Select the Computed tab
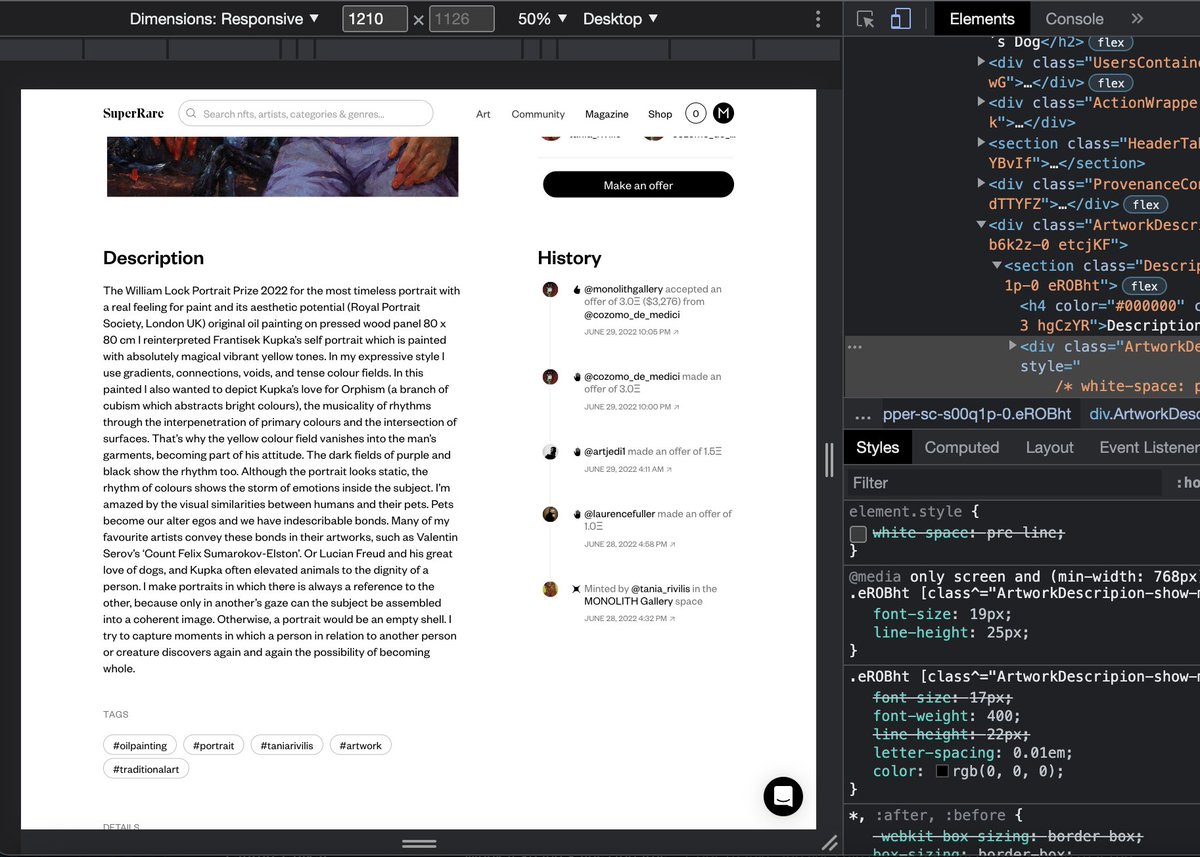The width and height of the screenshot is (1200, 857). (962, 448)
